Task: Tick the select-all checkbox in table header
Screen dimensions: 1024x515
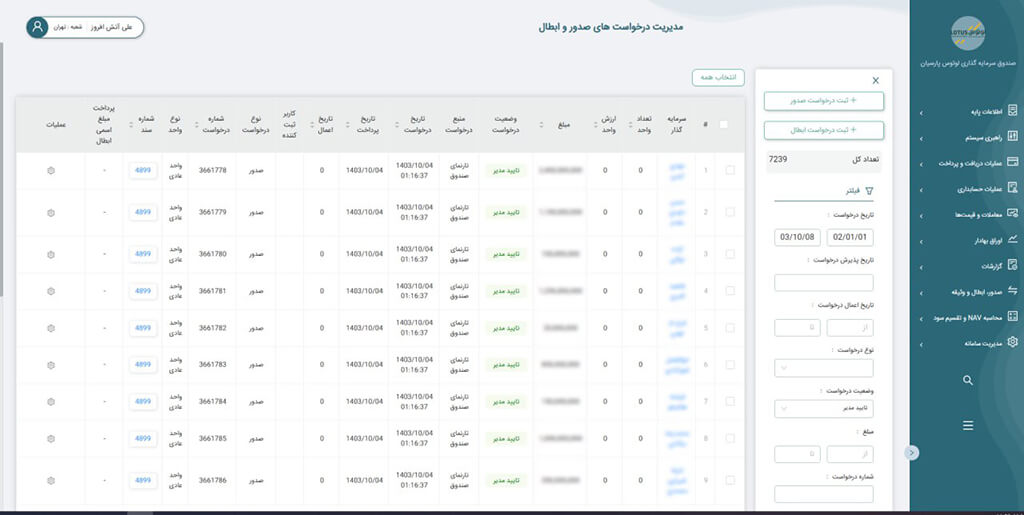Action: (724, 125)
